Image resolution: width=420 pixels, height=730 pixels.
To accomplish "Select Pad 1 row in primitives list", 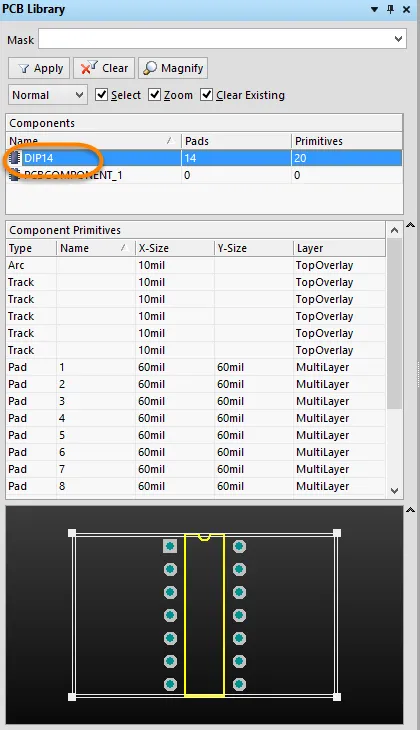I will pyautogui.click(x=196, y=367).
